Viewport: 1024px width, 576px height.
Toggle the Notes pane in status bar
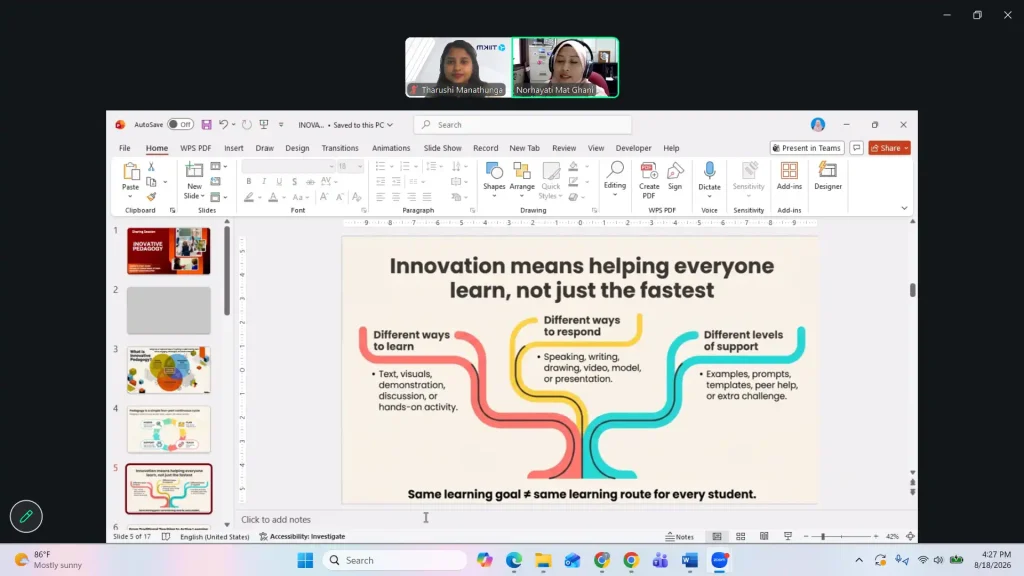(x=680, y=536)
